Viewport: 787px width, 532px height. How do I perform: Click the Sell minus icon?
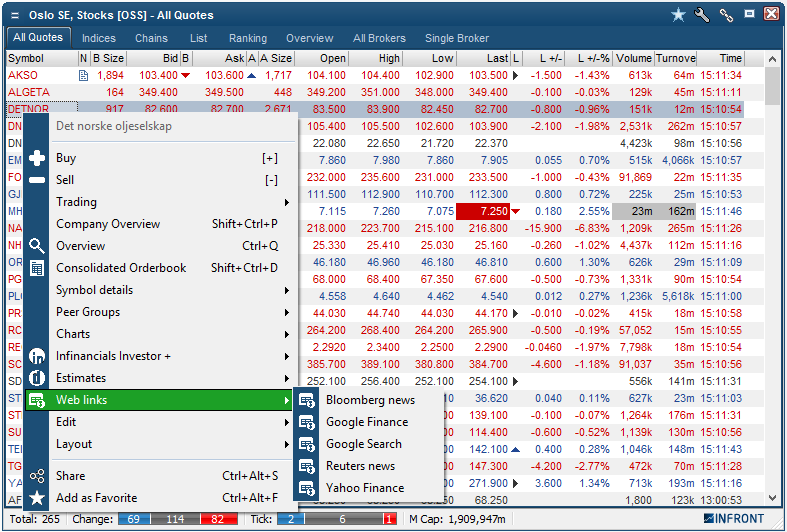[x=37, y=180]
